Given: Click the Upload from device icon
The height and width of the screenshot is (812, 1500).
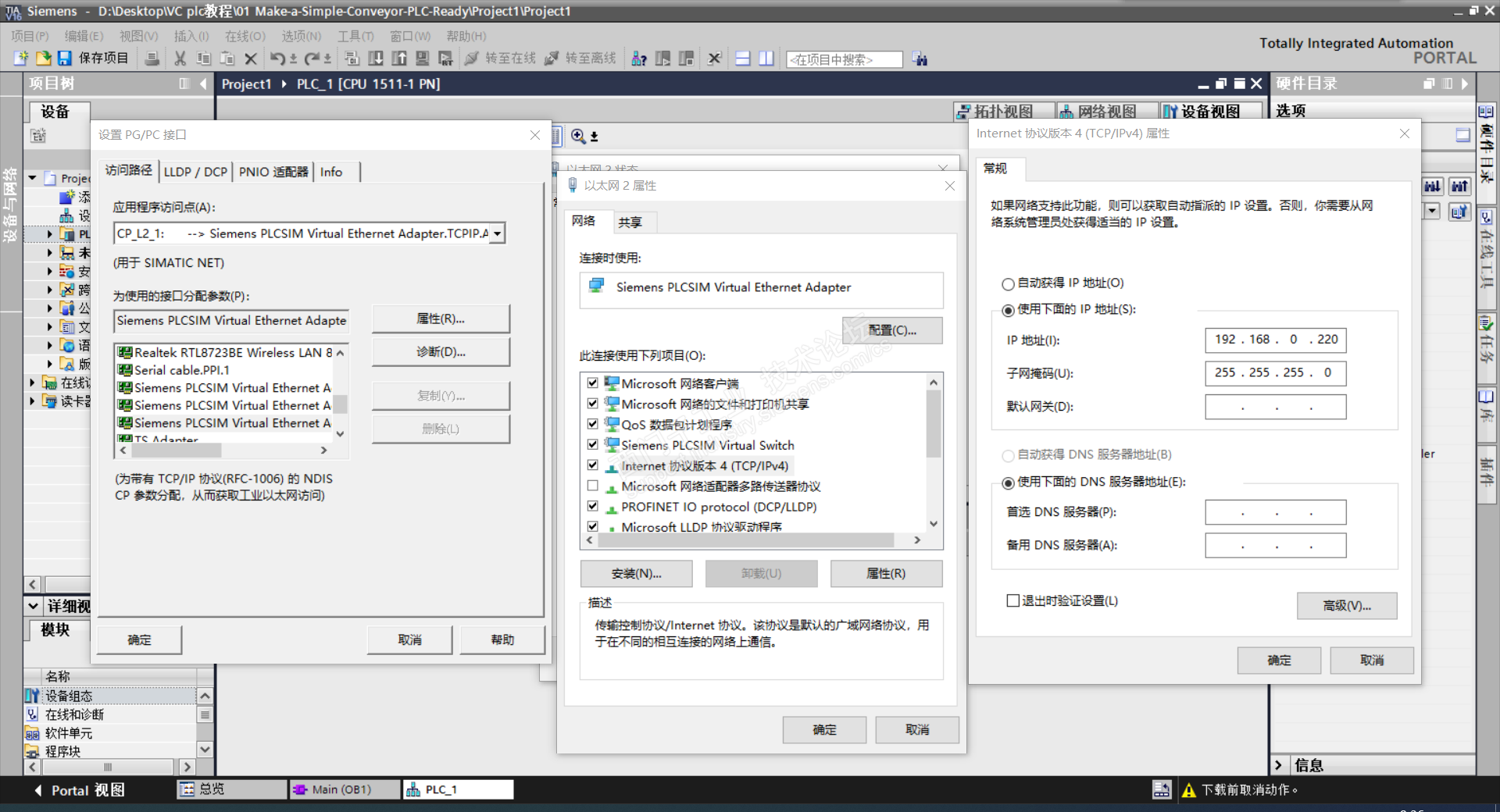Looking at the screenshot, I should coord(399,59).
